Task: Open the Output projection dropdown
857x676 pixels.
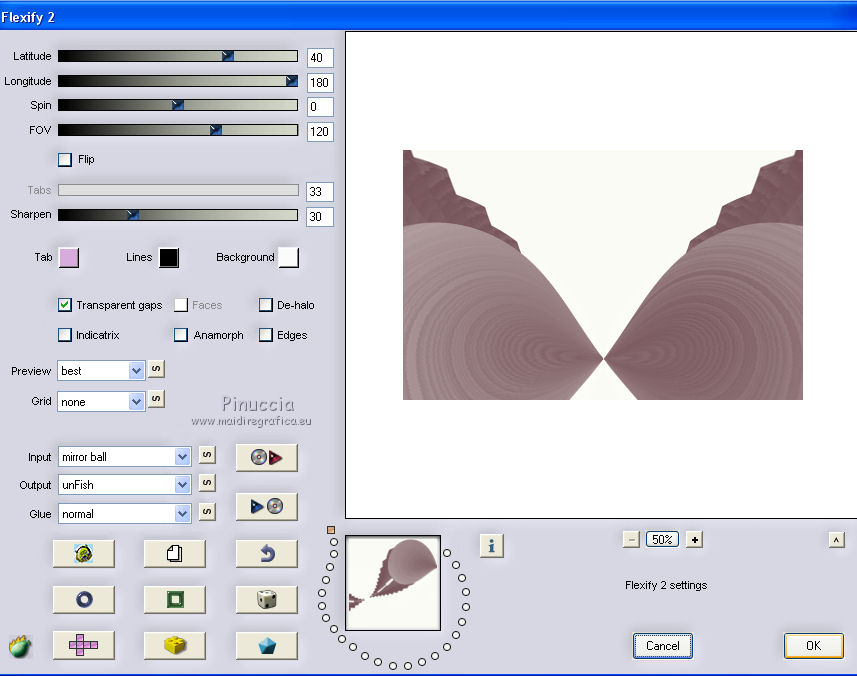Action: pos(125,485)
